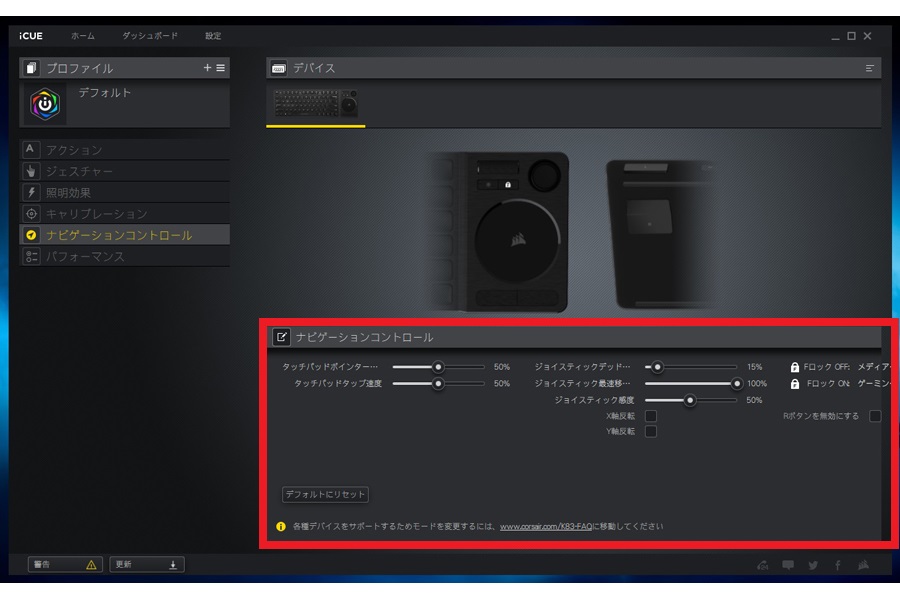
Task: Add a new profile with plus icon
Action: click(207, 68)
